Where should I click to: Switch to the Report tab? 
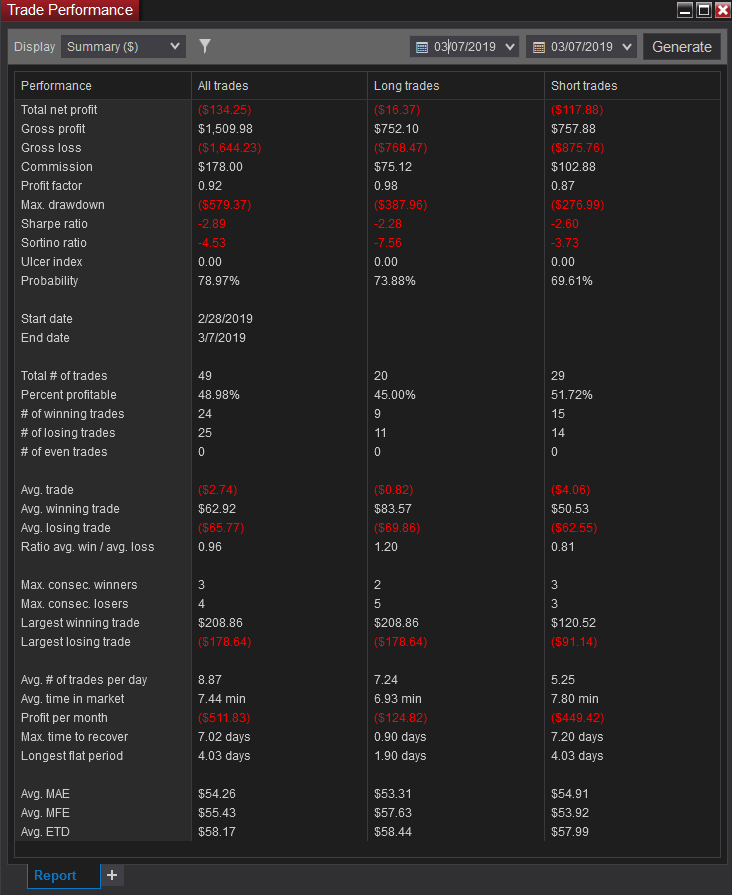(x=55, y=876)
